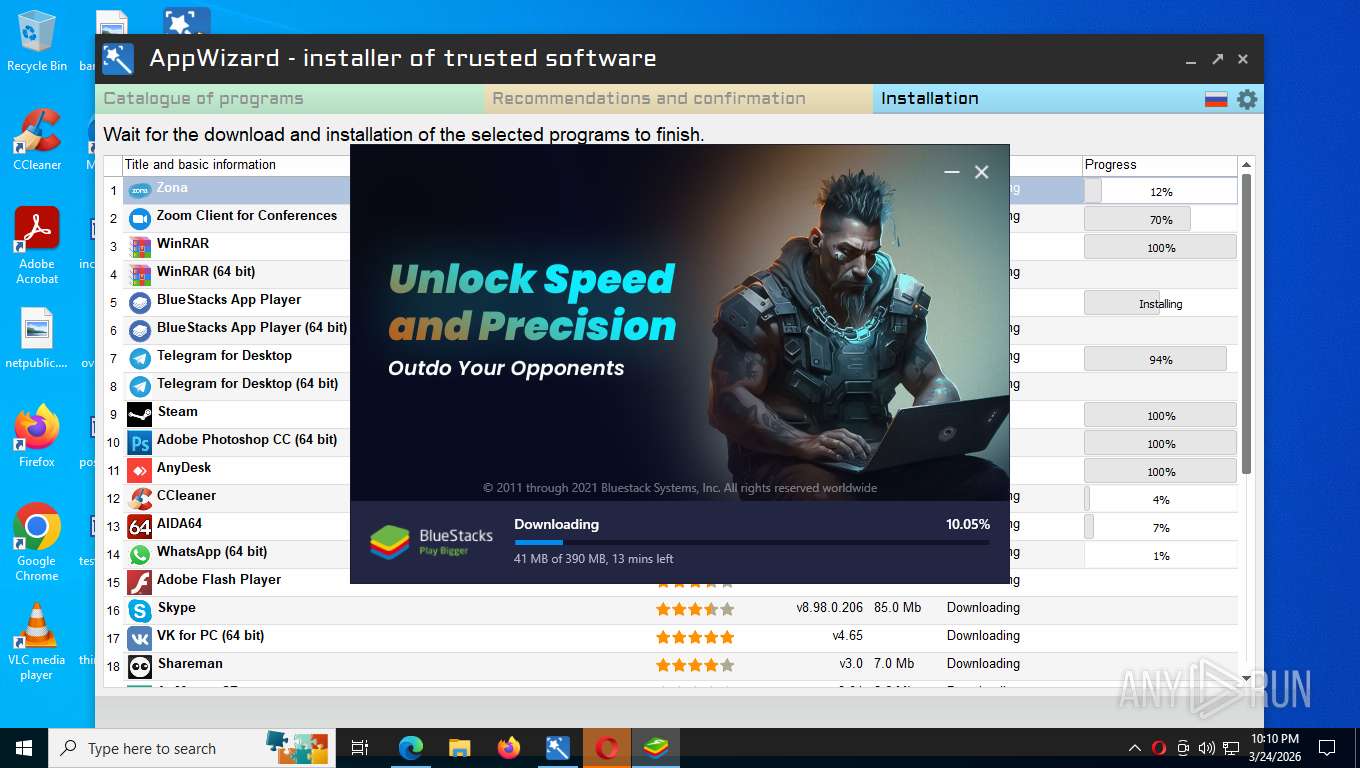The image size is (1360, 768).
Task: Click Microsoft Edge on the taskbar
Action: (411, 747)
